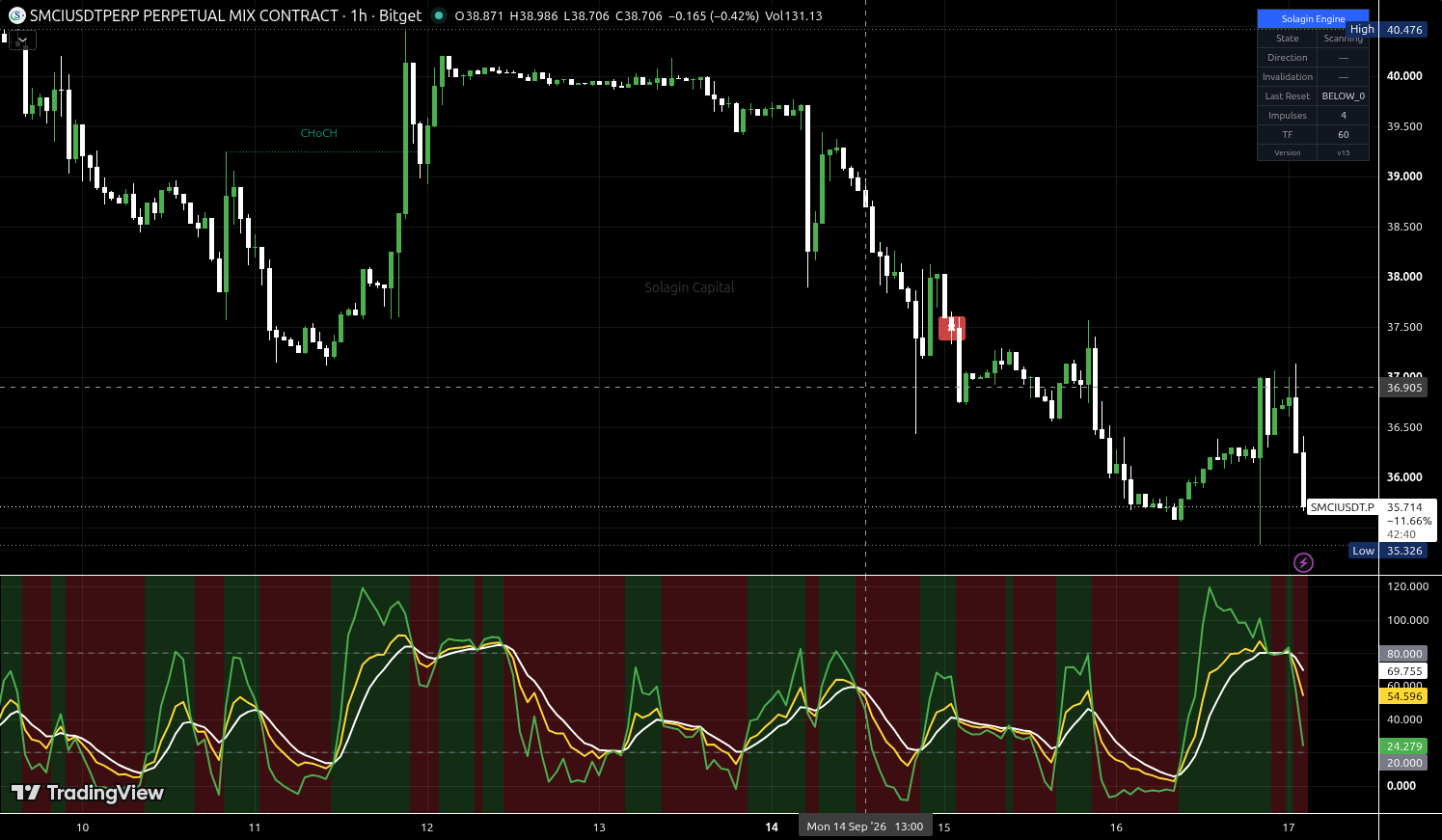Screen dimensions: 1442x840
Task: Click the 35.714 current price label
Action: coord(1404,507)
